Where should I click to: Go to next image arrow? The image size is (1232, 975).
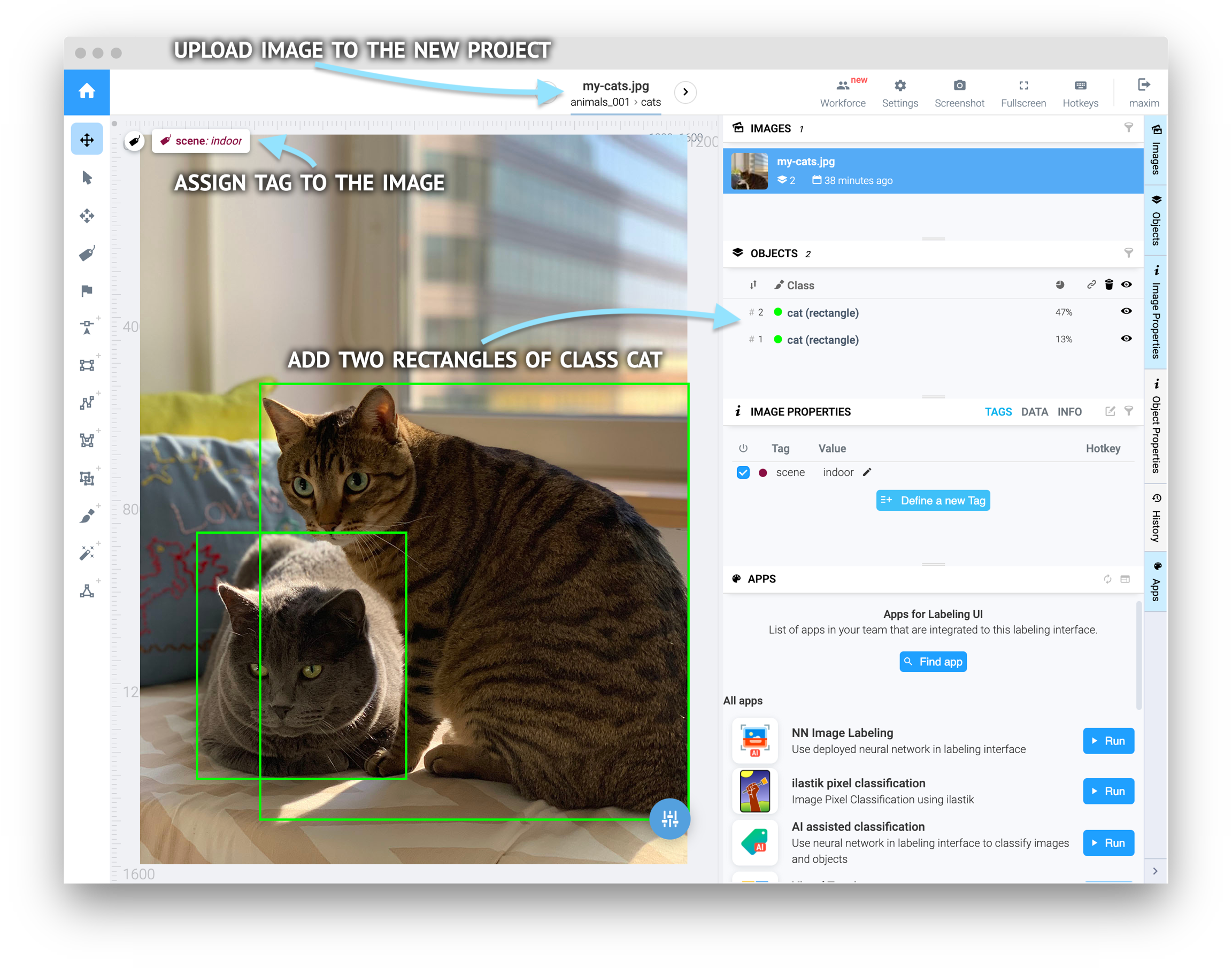coord(685,92)
